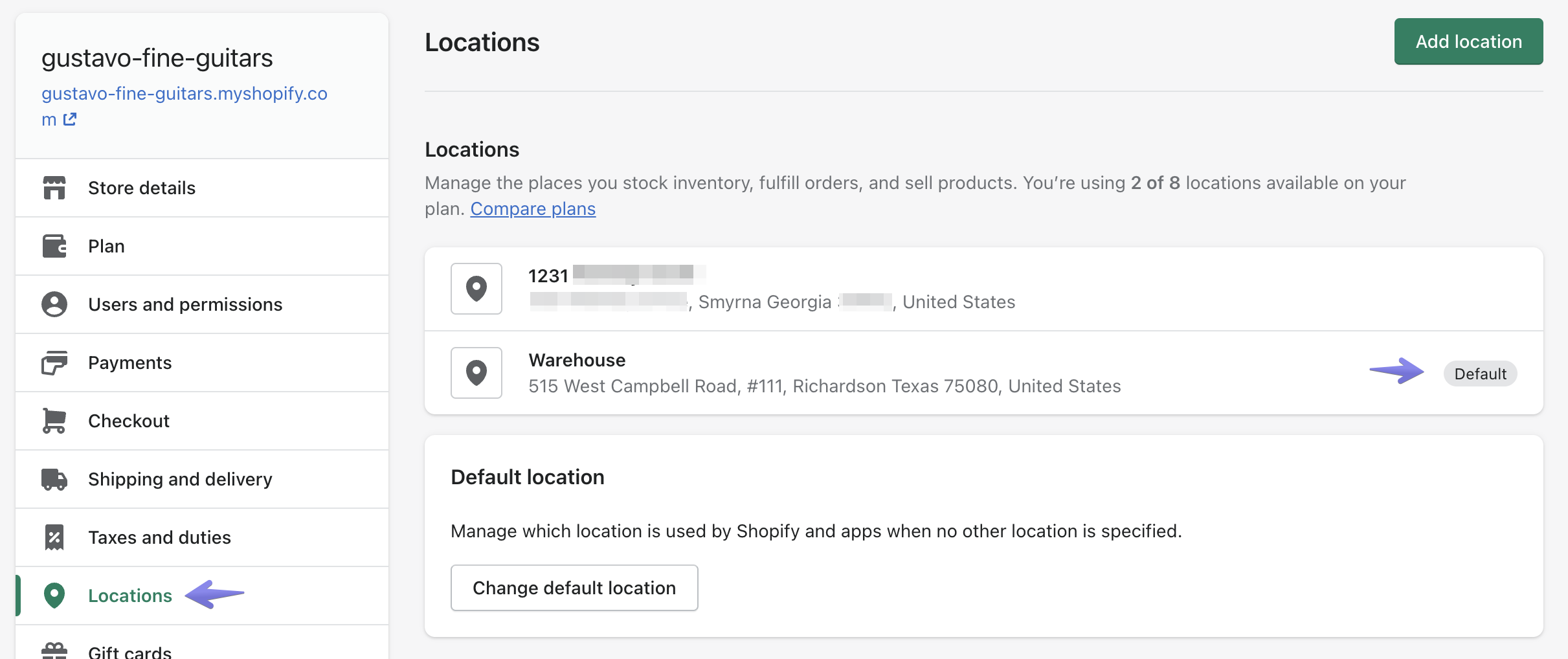Click the Plan wallet icon

point(54,246)
